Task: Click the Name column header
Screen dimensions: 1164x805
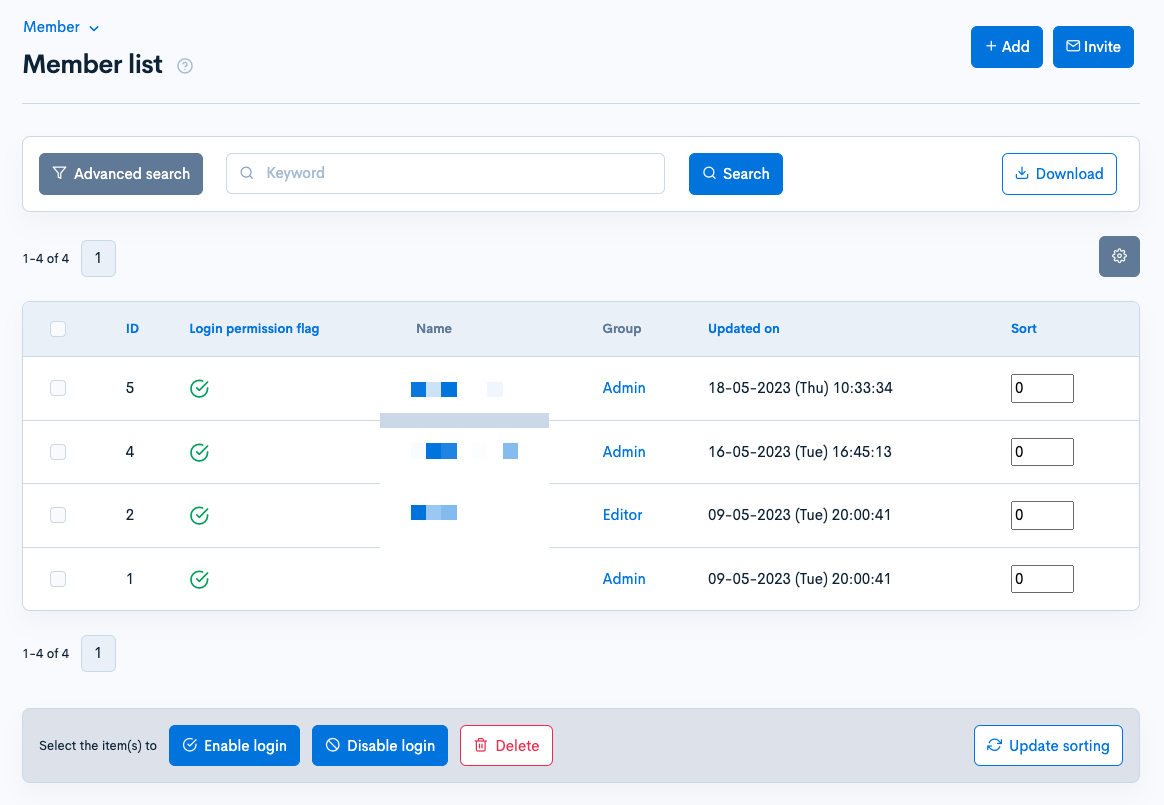Action: pos(434,329)
